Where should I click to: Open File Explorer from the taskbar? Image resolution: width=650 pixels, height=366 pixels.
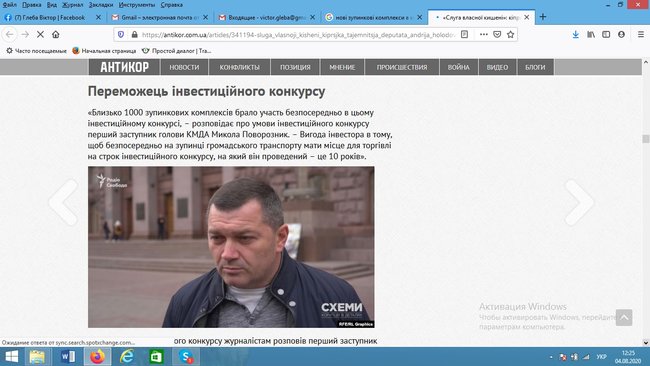tap(37, 356)
